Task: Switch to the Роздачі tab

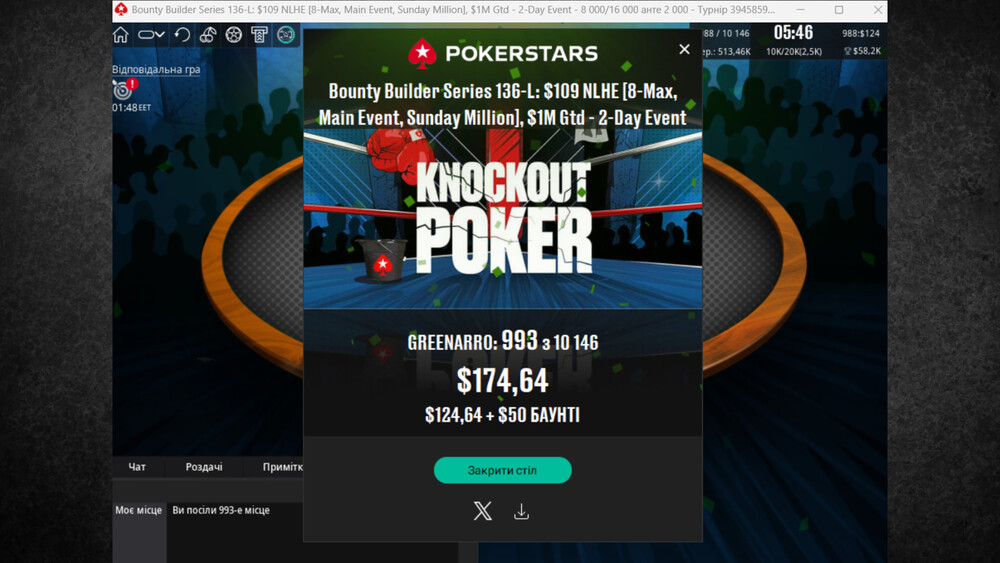Action: pyautogui.click(x=204, y=467)
